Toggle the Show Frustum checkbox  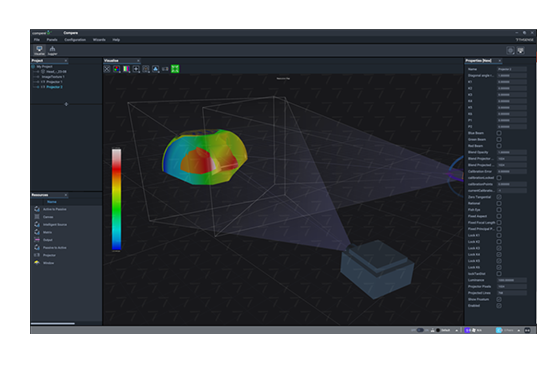(499, 299)
